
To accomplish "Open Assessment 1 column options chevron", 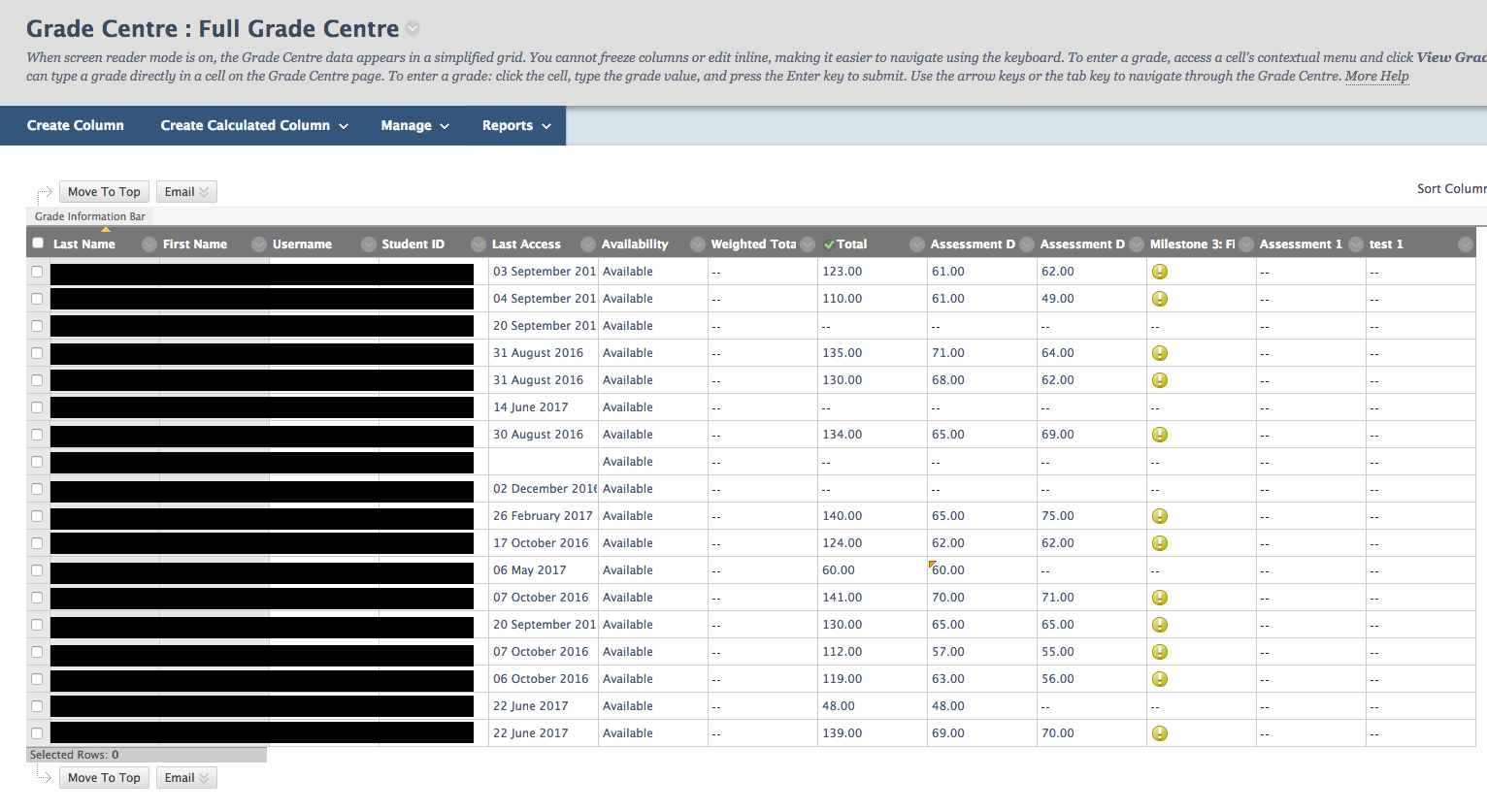I will point(1356,244).
